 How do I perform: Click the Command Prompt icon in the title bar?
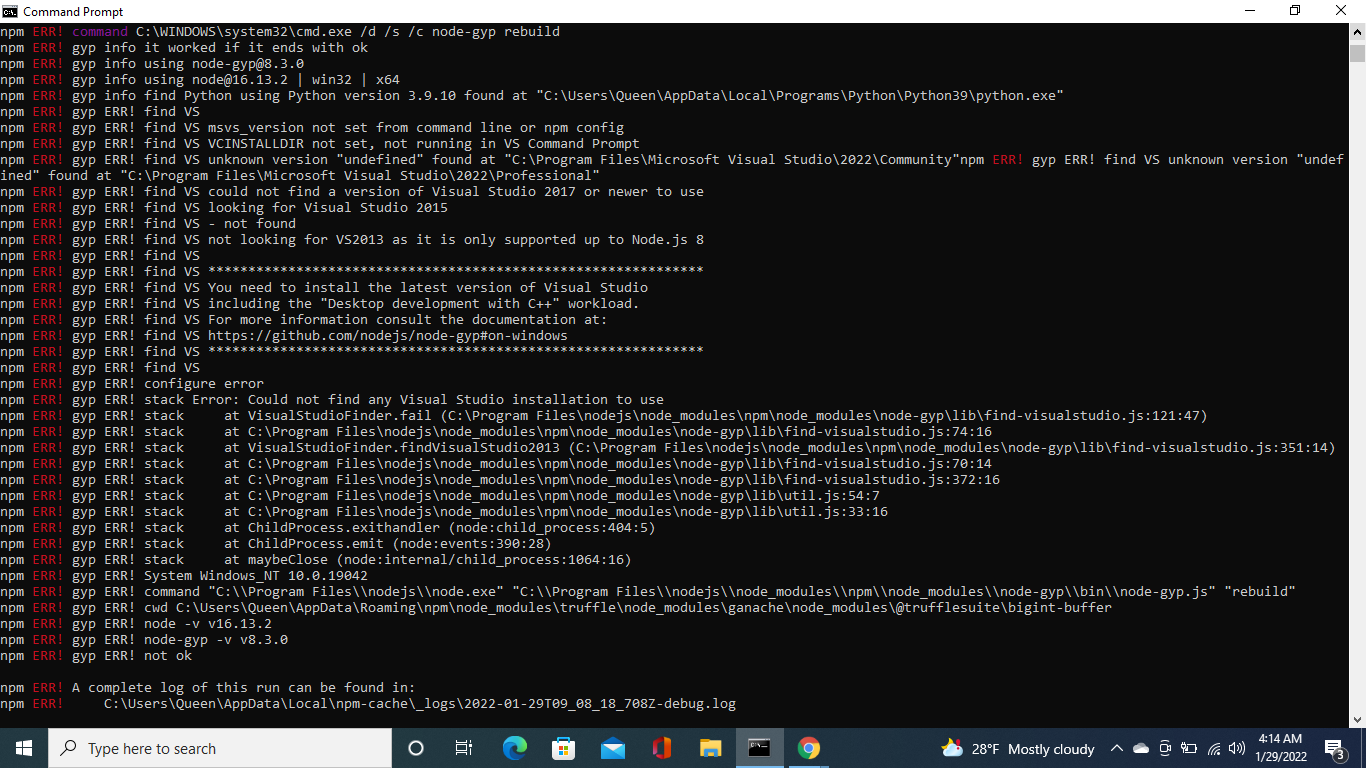(x=9, y=11)
